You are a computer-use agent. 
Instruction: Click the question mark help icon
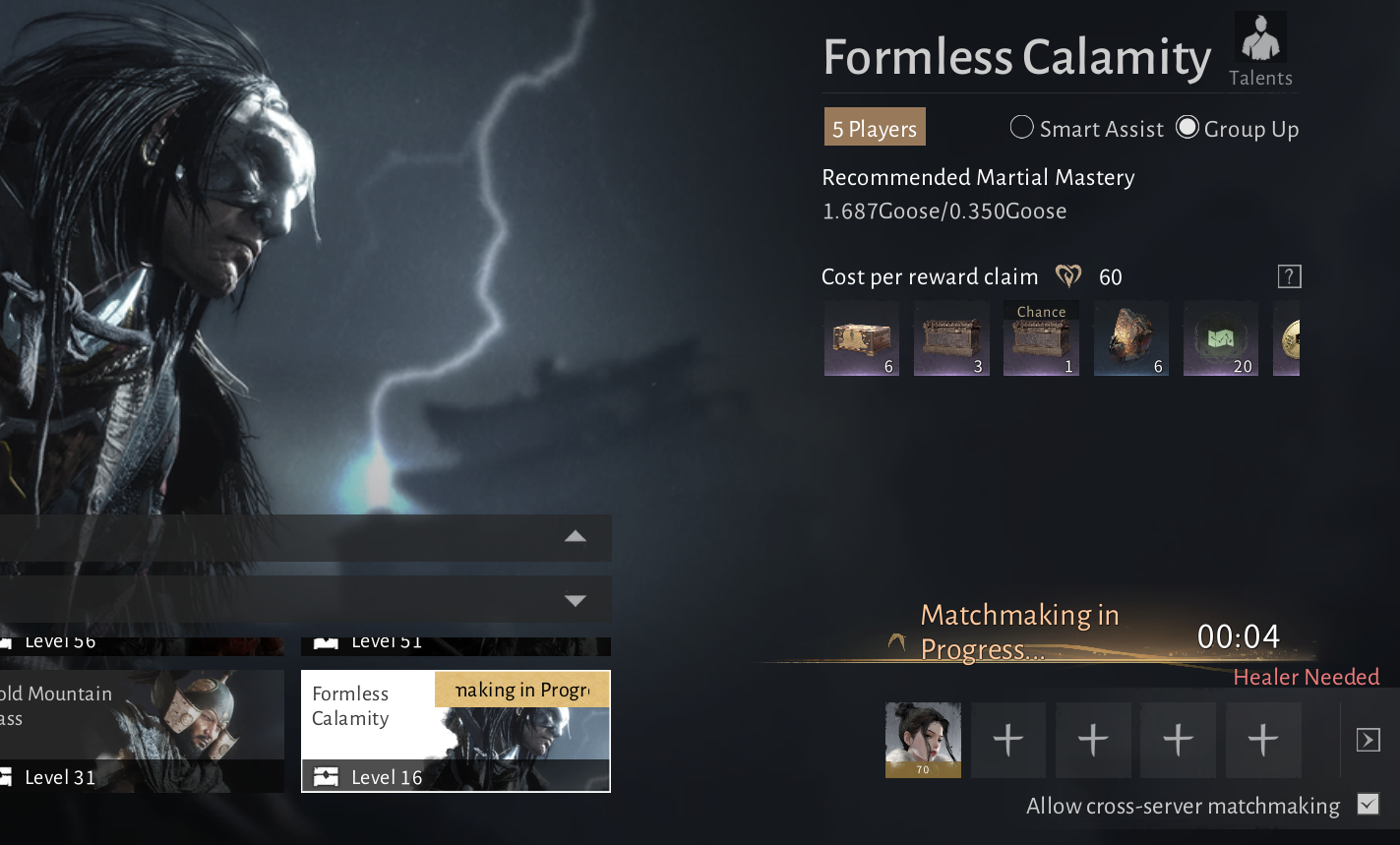pyautogui.click(x=1289, y=276)
